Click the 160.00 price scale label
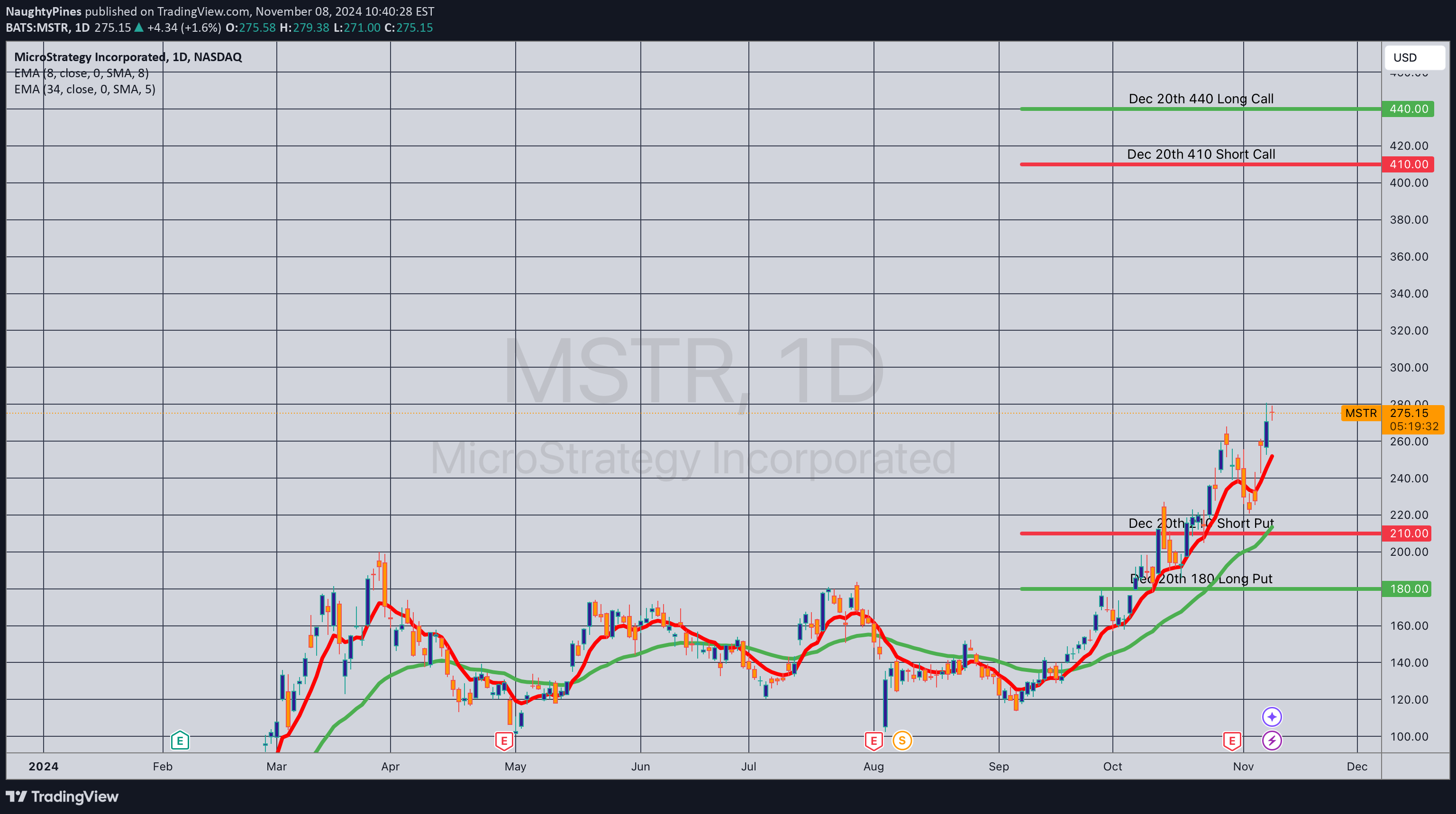 click(x=1409, y=625)
